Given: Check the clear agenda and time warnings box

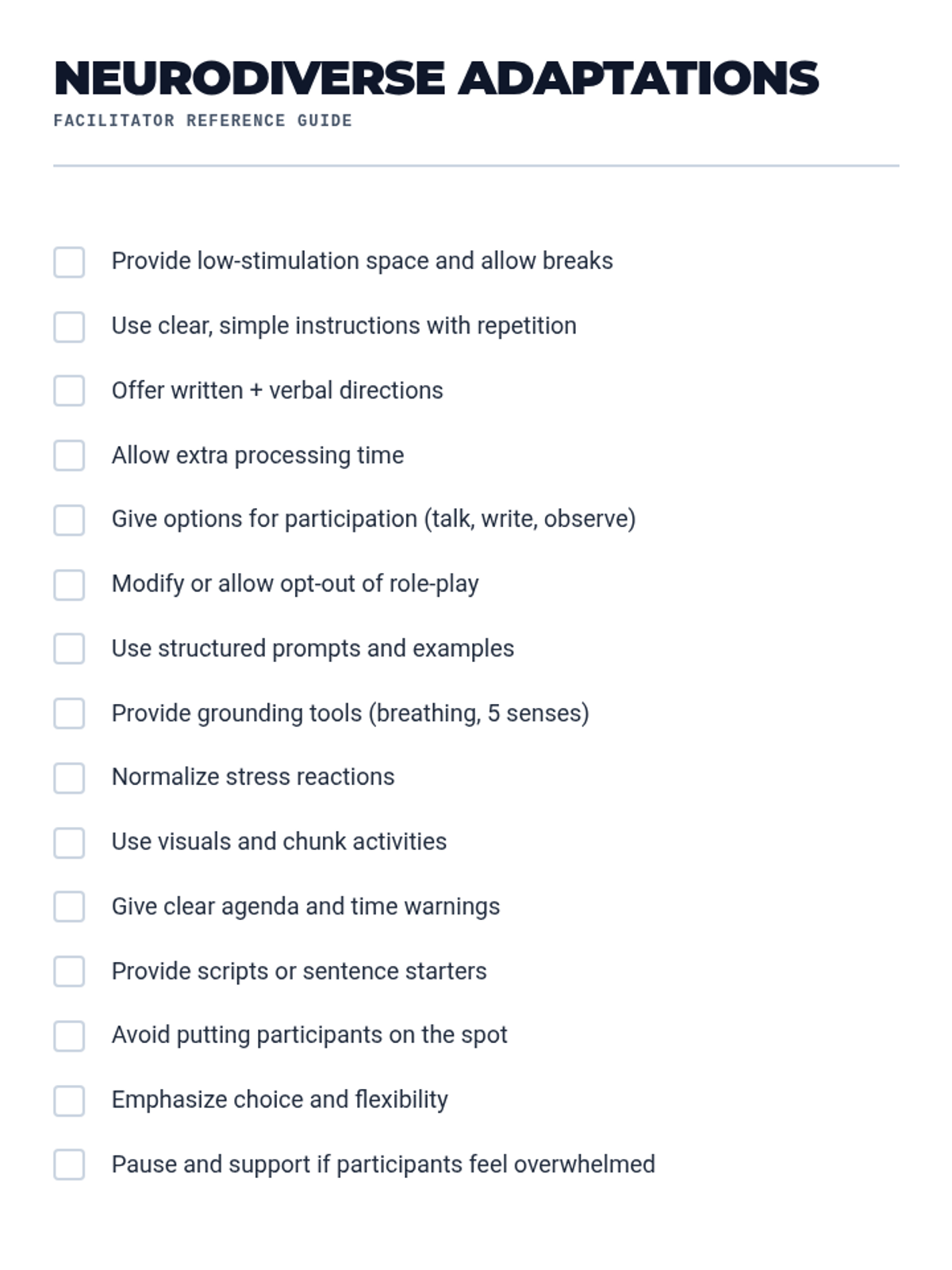Looking at the screenshot, I should coord(69,906).
